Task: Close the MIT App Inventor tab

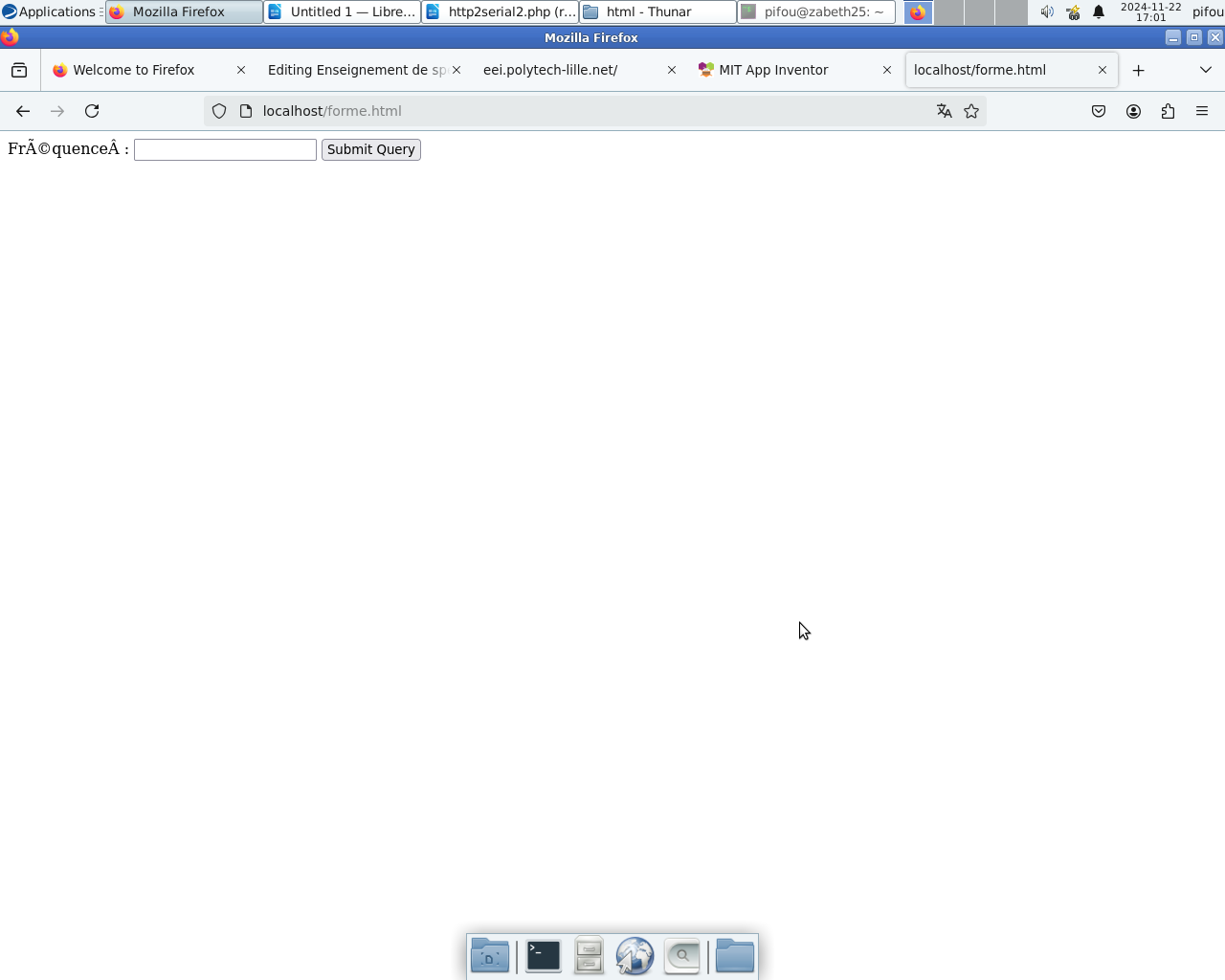Action: [x=887, y=70]
